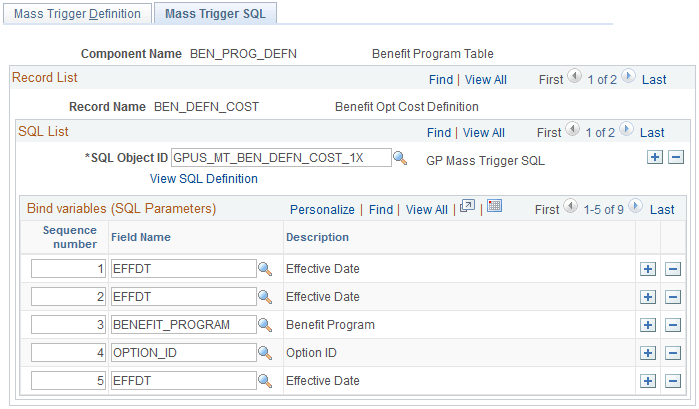Click Find in Bind variables grid
Viewport: 699px width, 409px height.
coord(381,210)
